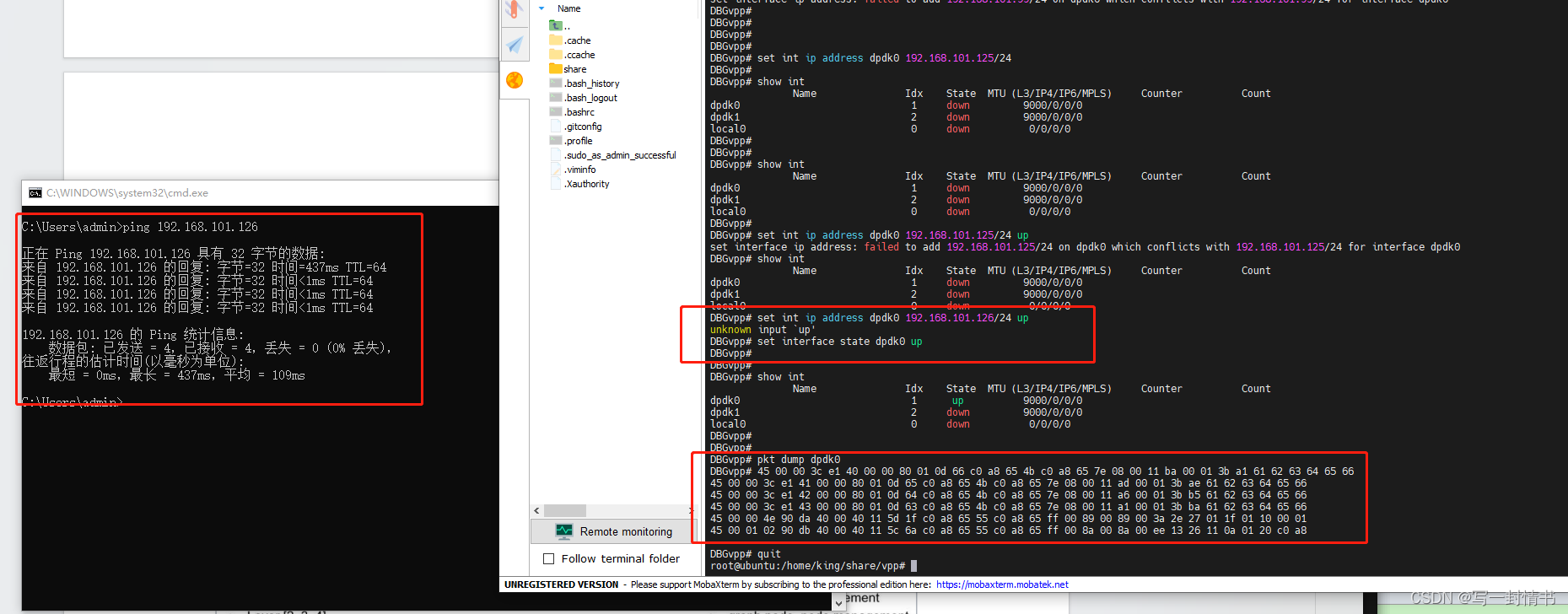Viewport: 1568px width, 614px height.
Task: Click the Name column header sort arrow
Action: 542,8
